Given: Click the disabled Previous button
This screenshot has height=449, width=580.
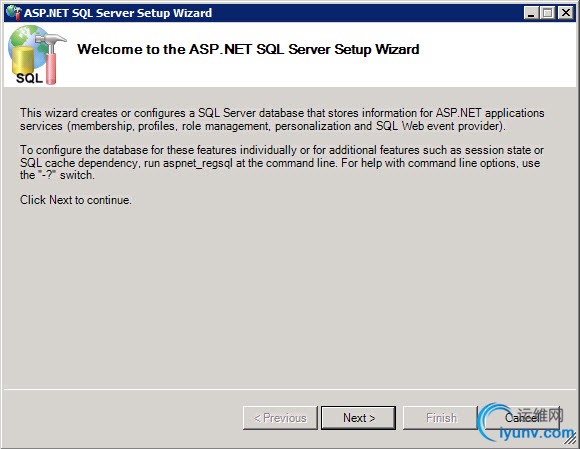Looking at the screenshot, I should coord(280,418).
